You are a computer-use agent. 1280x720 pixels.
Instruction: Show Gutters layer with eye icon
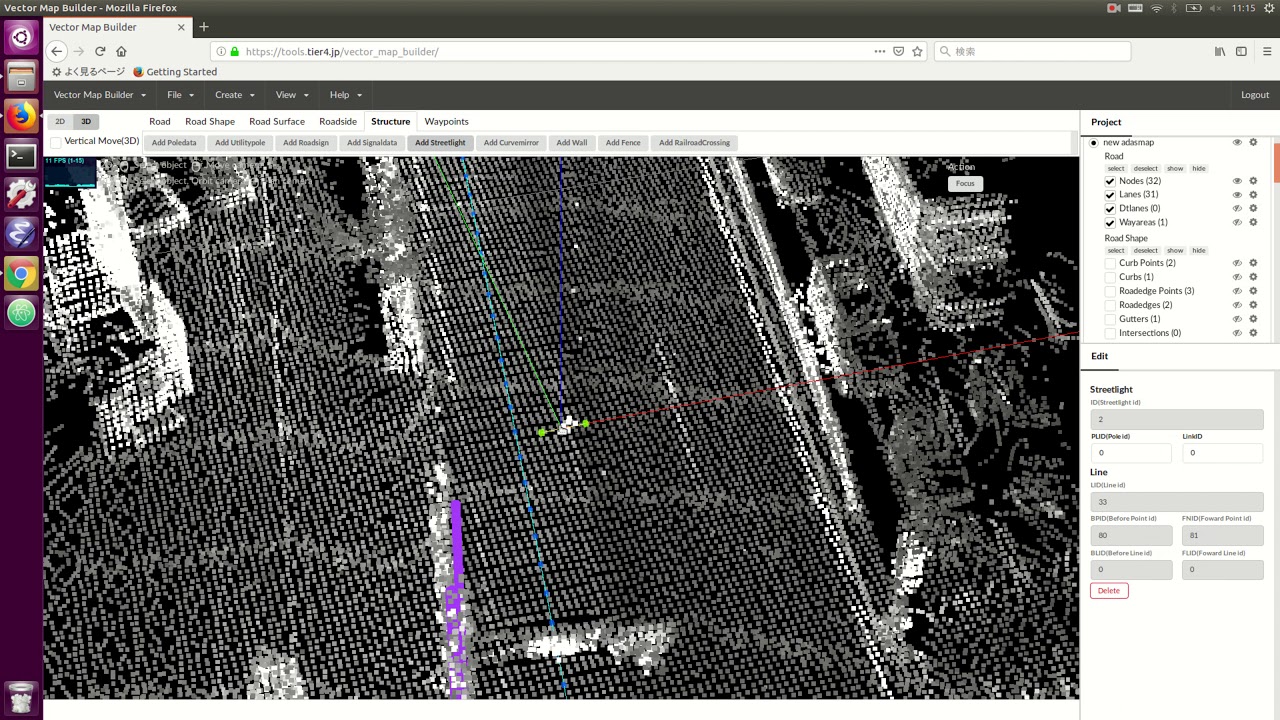click(1237, 319)
